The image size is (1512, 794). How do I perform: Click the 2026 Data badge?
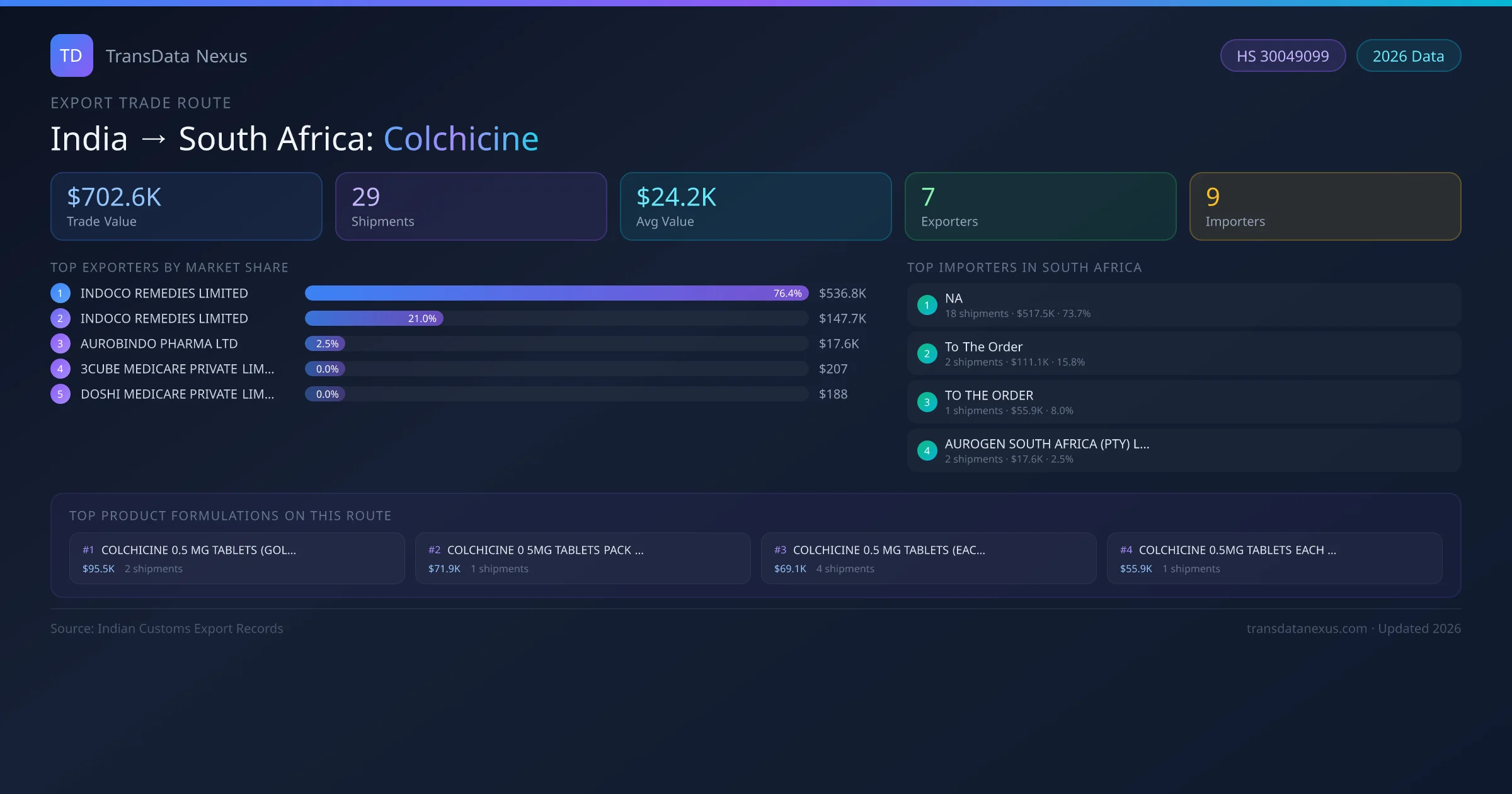click(x=1408, y=56)
